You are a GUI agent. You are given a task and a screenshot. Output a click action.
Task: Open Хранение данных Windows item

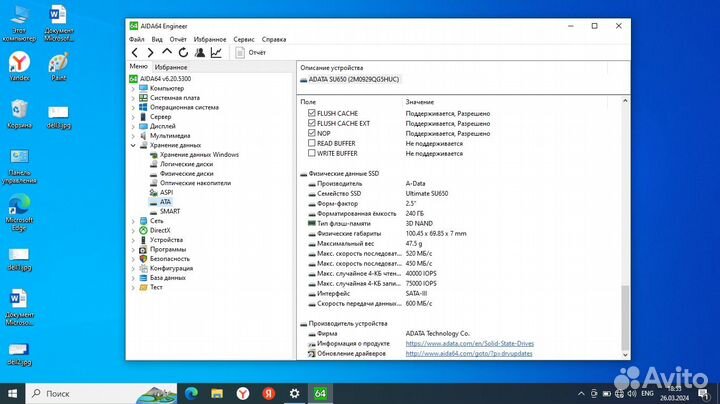coord(199,155)
